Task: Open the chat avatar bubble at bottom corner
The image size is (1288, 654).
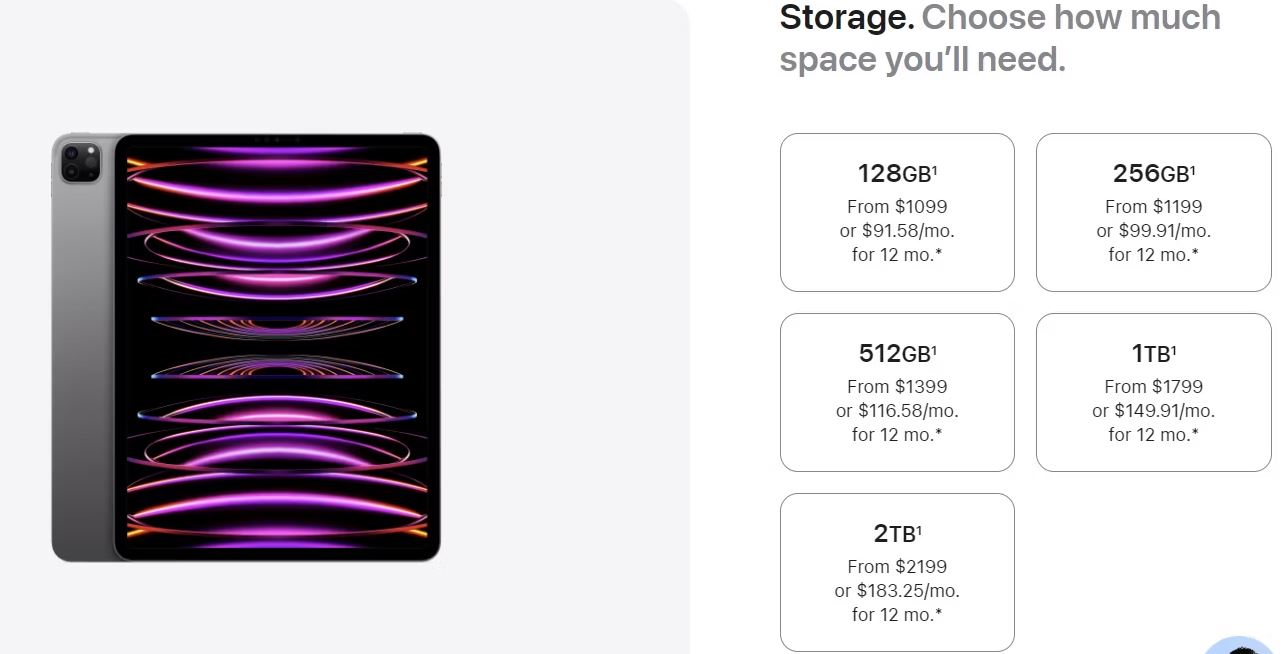Action: pyautogui.click(x=1244, y=645)
